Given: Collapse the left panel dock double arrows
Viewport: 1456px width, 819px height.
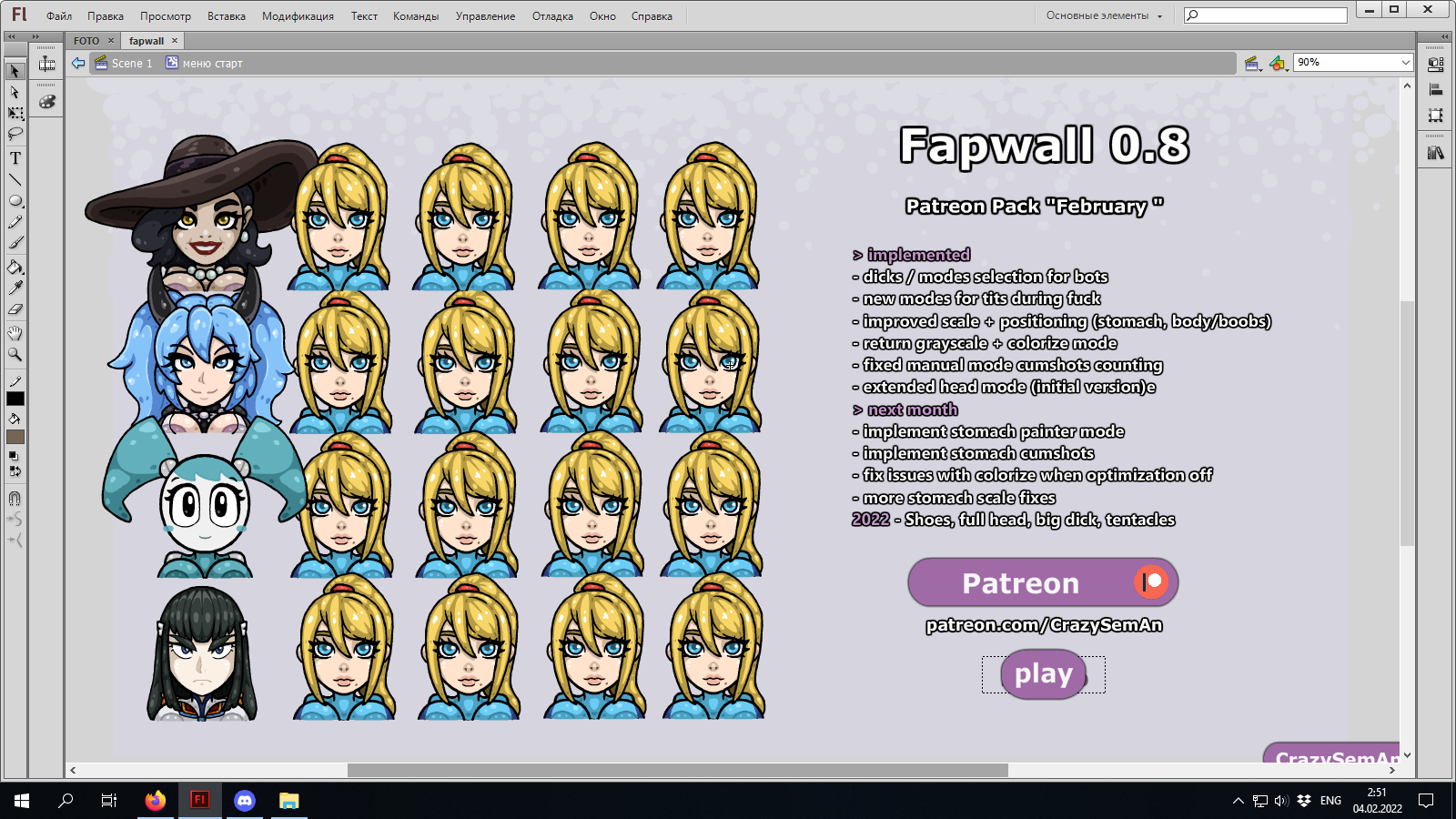Looking at the screenshot, I should [x=11, y=36].
